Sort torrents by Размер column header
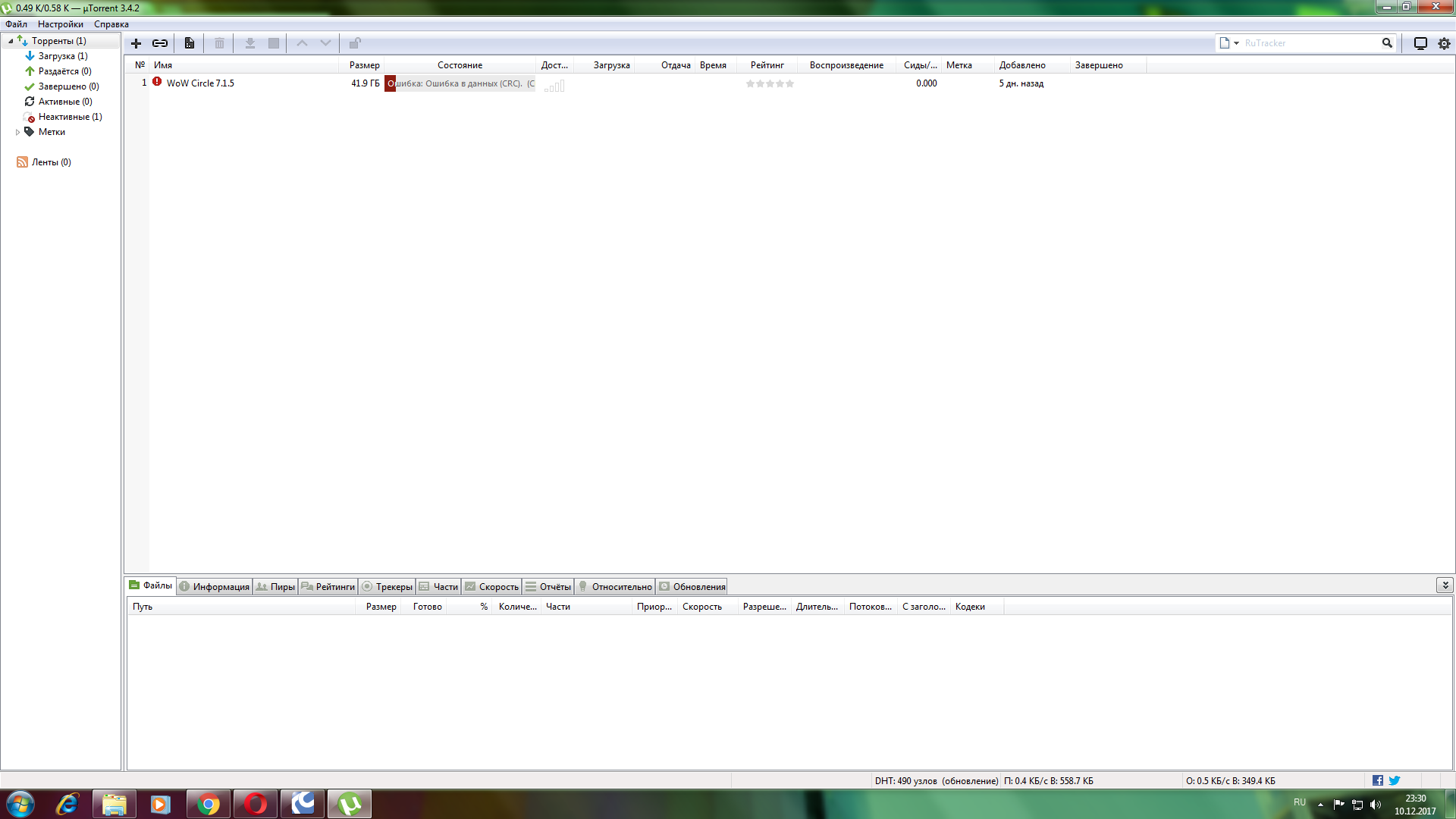The height and width of the screenshot is (819, 1456). (x=364, y=65)
